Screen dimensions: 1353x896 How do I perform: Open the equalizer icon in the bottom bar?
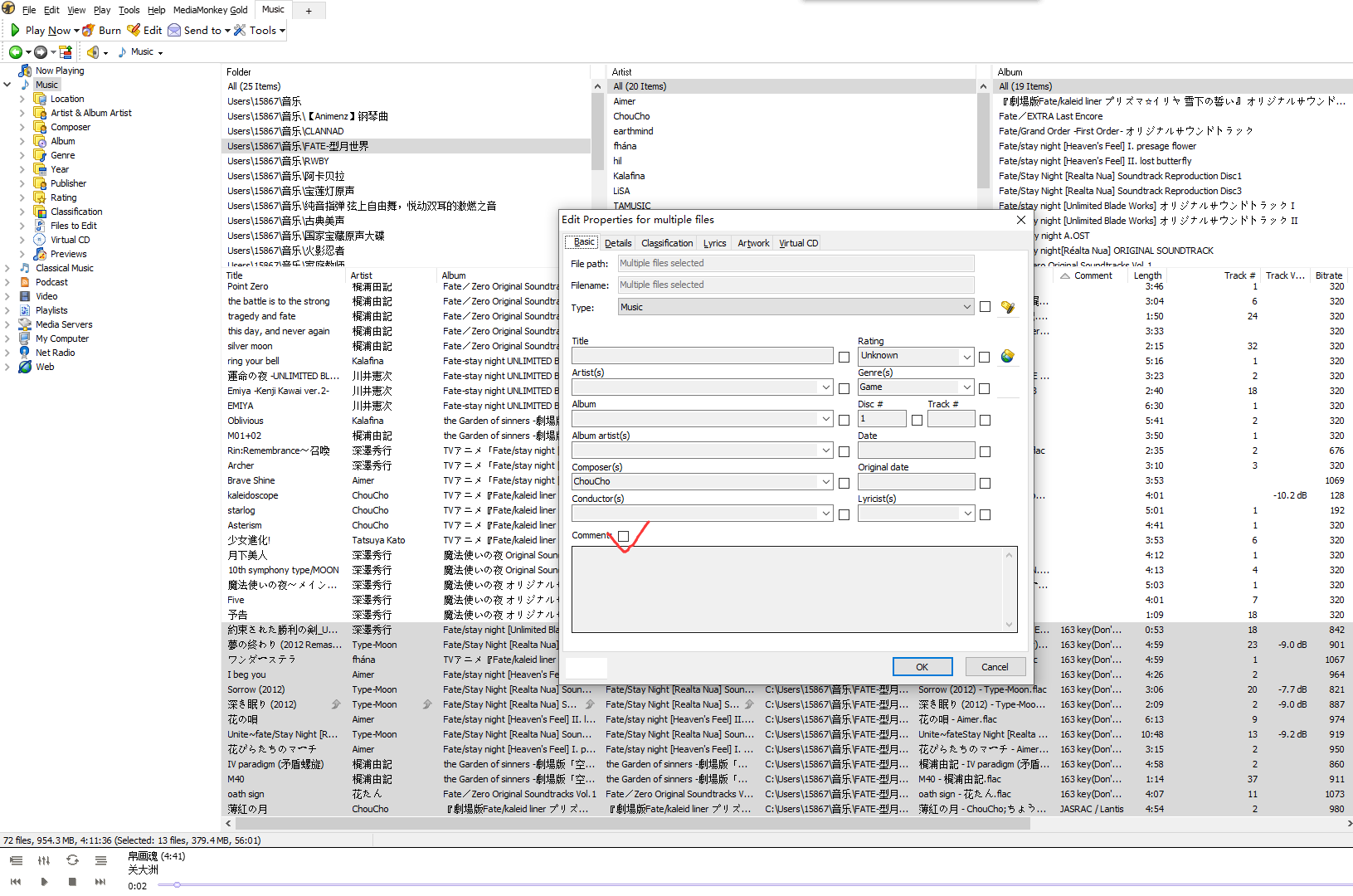click(x=43, y=861)
